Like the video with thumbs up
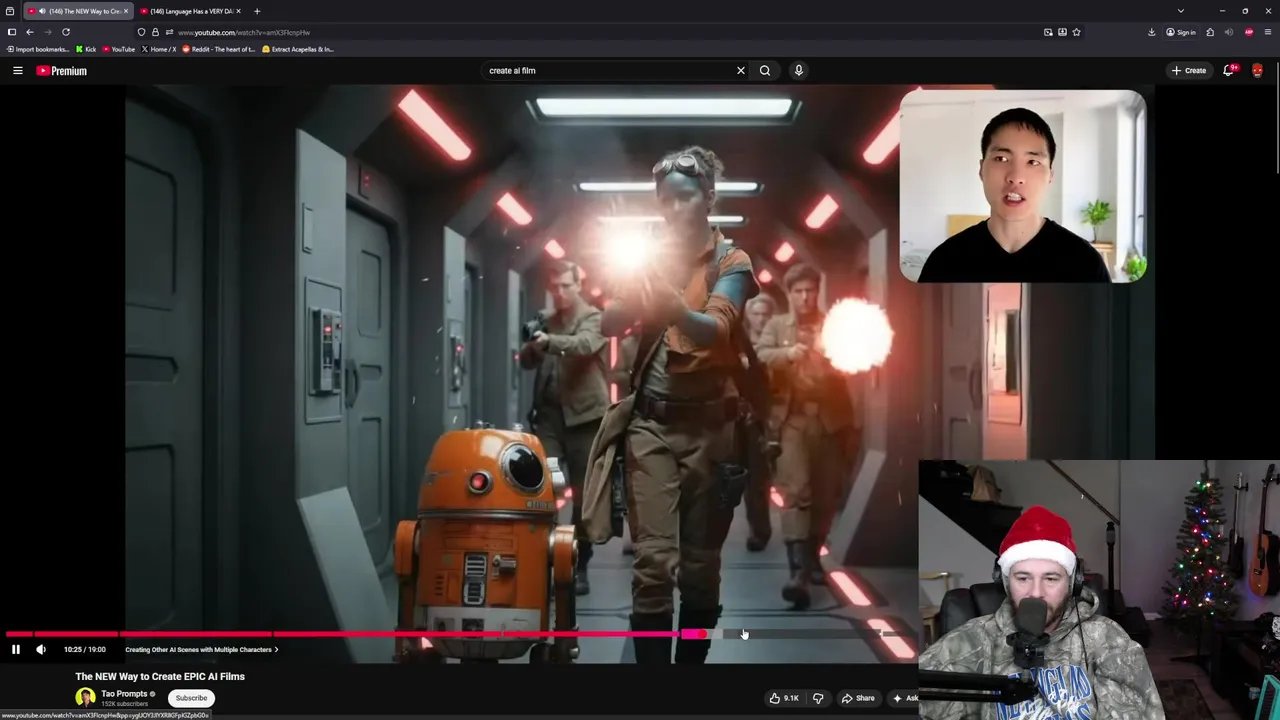The height and width of the screenshot is (720, 1280). (x=784, y=698)
